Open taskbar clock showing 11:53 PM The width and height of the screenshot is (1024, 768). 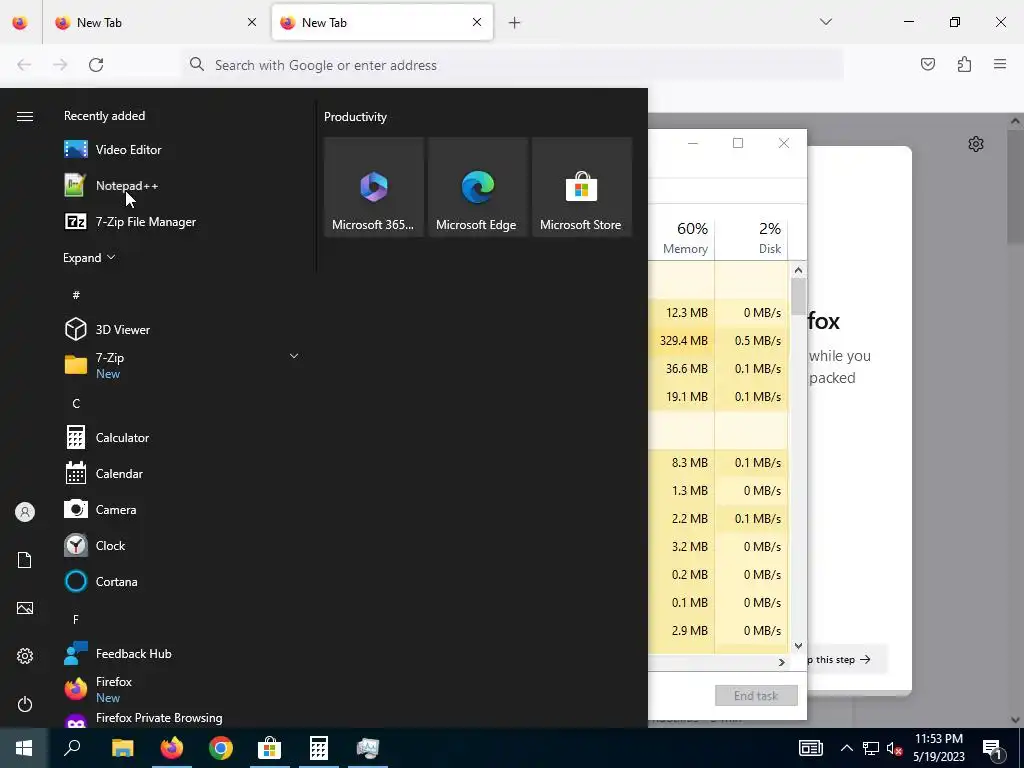(938, 748)
